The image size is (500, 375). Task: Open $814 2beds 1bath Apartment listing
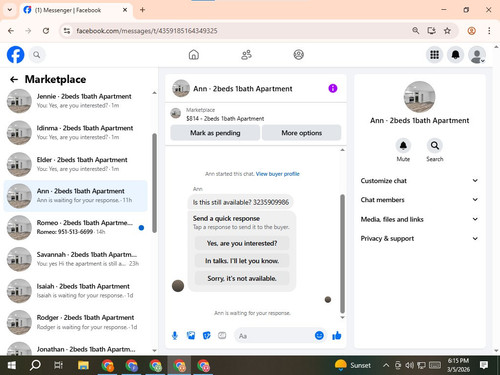point(225,118)
